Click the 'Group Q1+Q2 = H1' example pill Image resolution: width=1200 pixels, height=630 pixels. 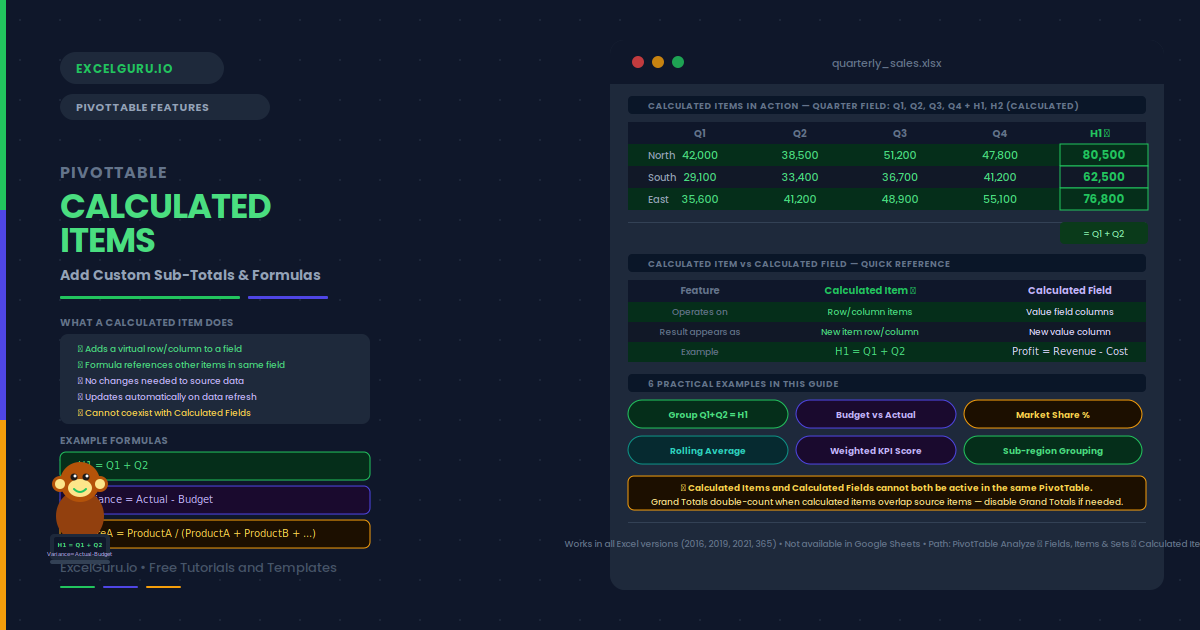[x=708, y=414]
